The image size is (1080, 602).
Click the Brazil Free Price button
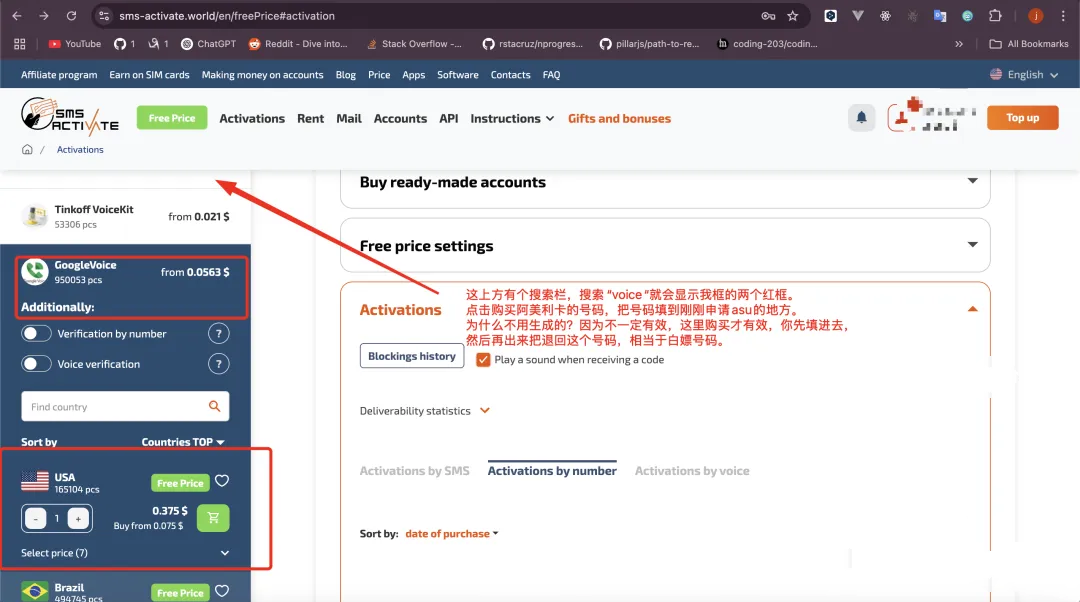(x=180, y=593)
